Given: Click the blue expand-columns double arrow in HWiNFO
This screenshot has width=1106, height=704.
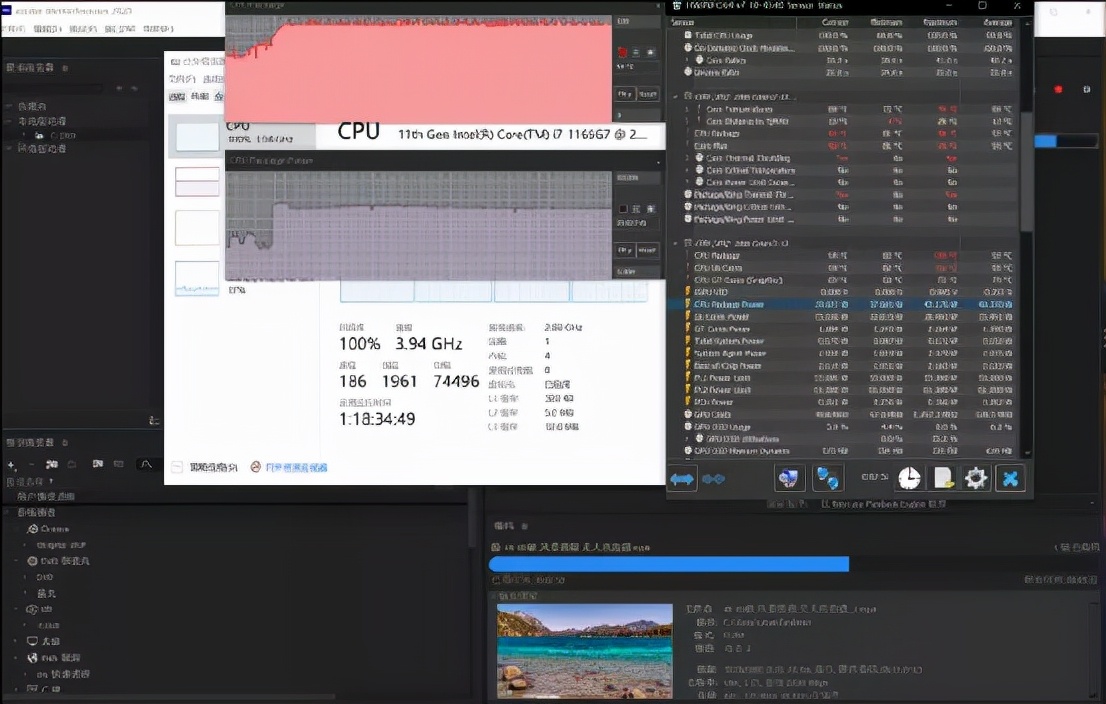Looking at the screenshot, I should 682,479.
